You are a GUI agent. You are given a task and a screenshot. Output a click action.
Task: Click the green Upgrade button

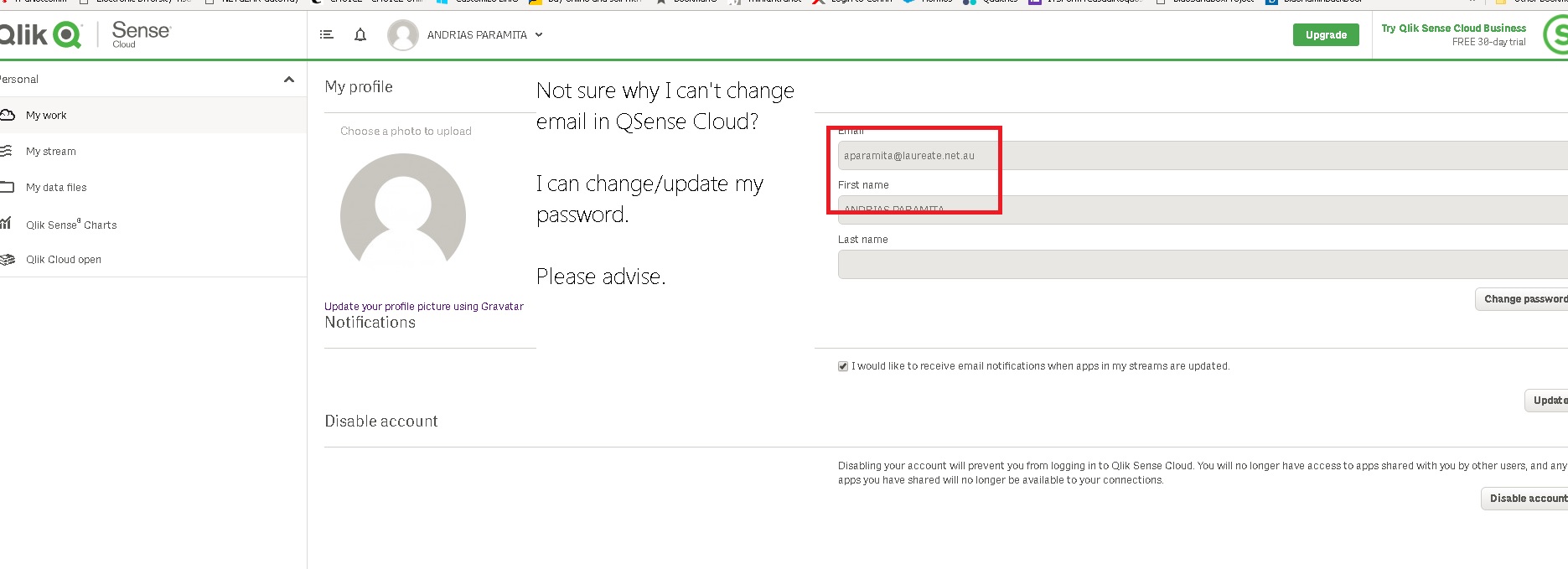[1326, 35]
